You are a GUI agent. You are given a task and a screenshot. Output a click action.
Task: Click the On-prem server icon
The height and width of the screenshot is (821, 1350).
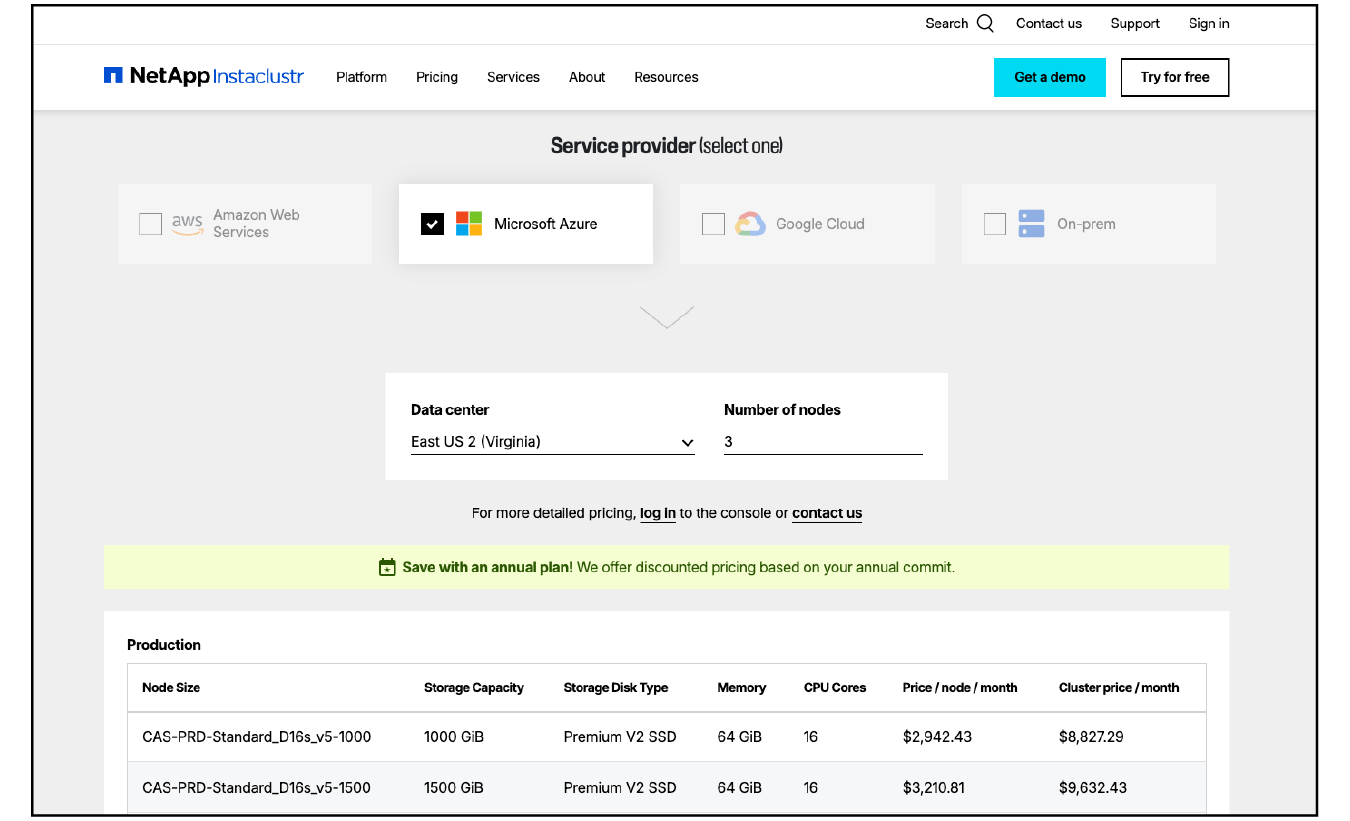click(1030, 223)
